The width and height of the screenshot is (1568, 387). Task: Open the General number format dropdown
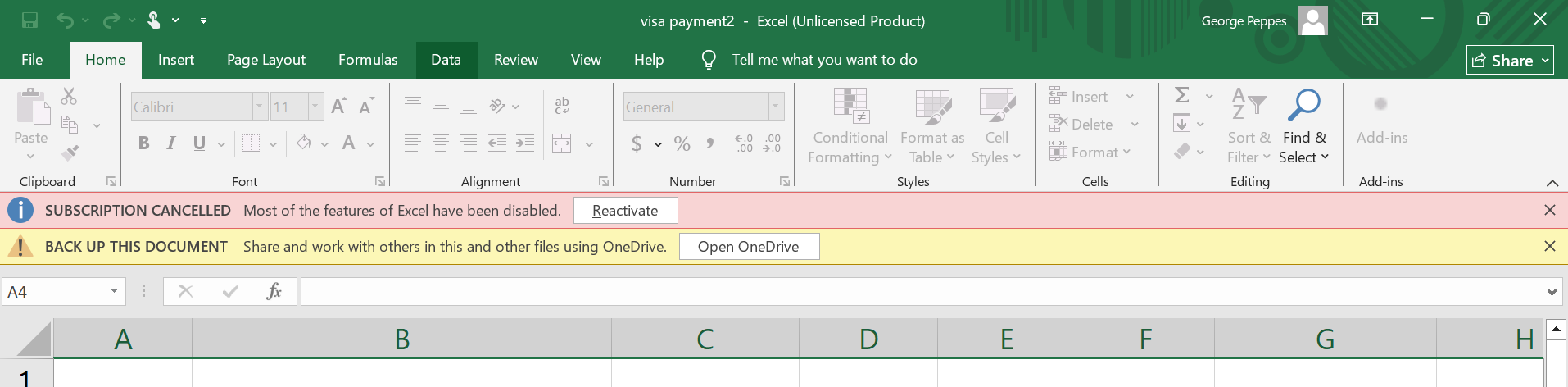pos(775,107)
